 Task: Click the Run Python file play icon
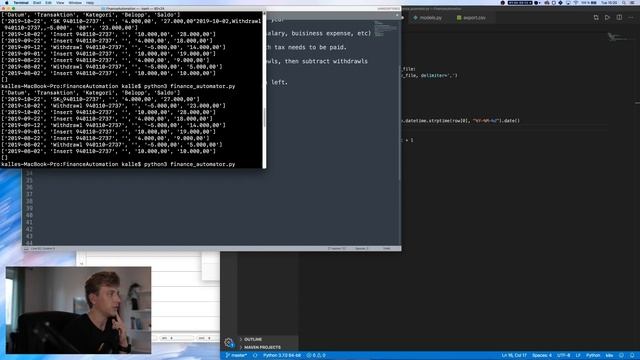click(607, 18)
